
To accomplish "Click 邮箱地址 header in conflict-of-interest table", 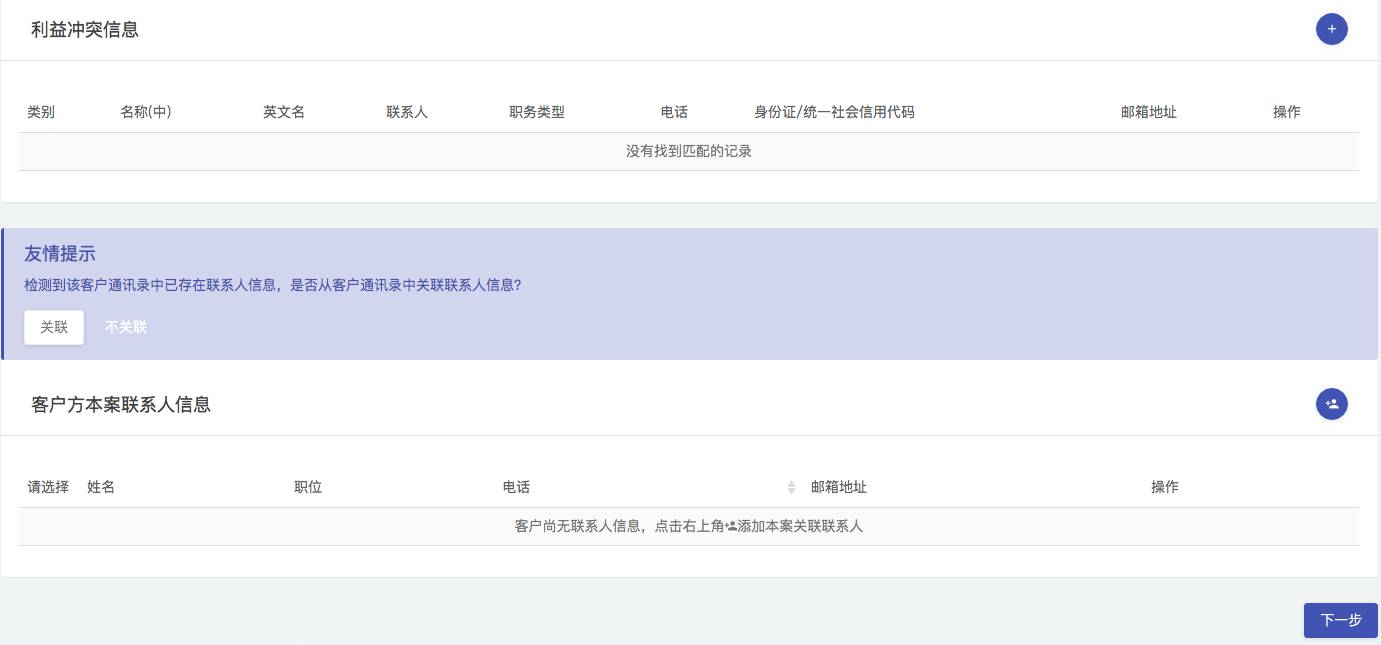I will tap(1148, 112).
